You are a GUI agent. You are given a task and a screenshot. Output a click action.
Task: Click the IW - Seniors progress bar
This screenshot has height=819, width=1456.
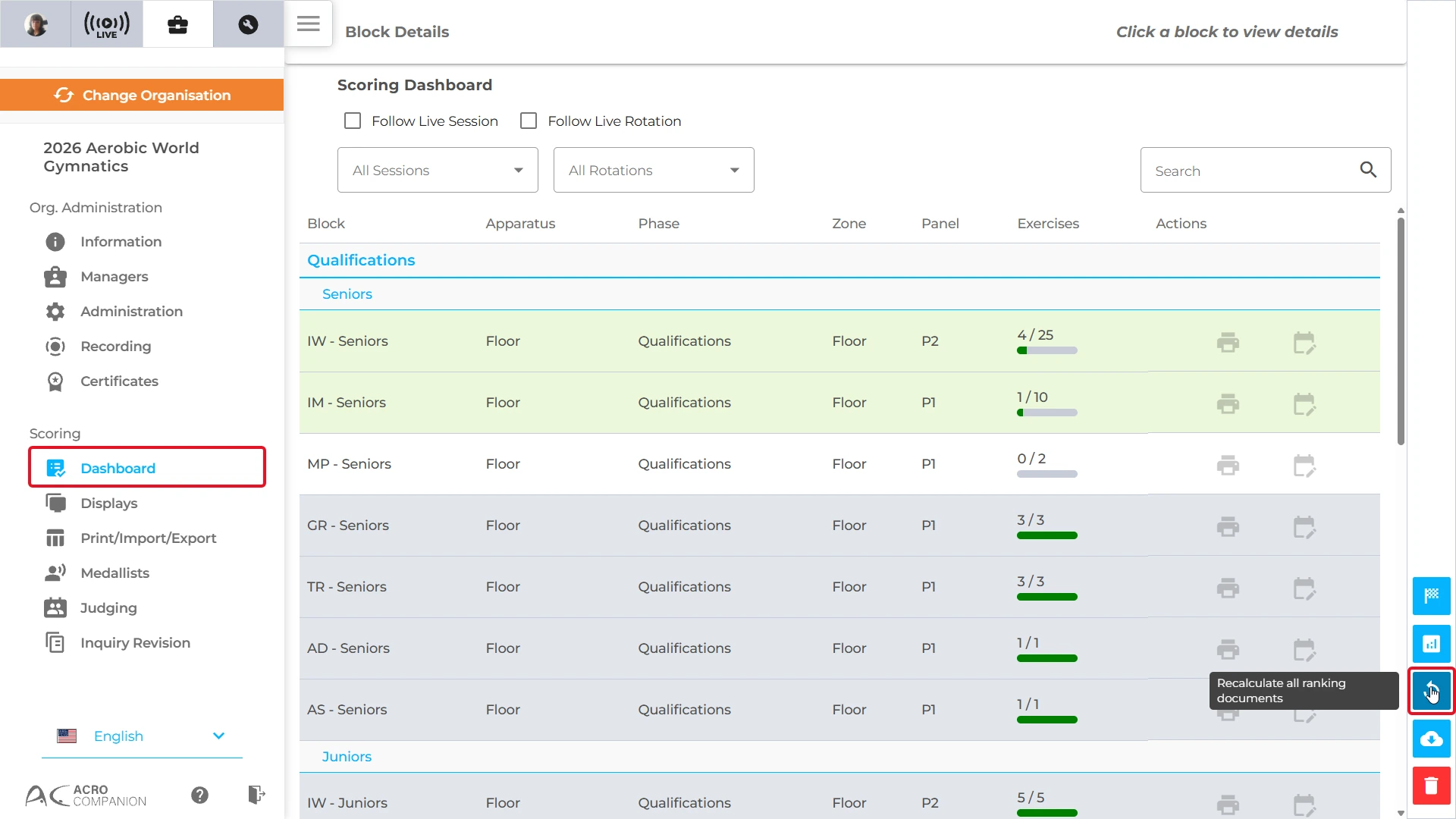pyautogui.click(x=1046, y=350)
